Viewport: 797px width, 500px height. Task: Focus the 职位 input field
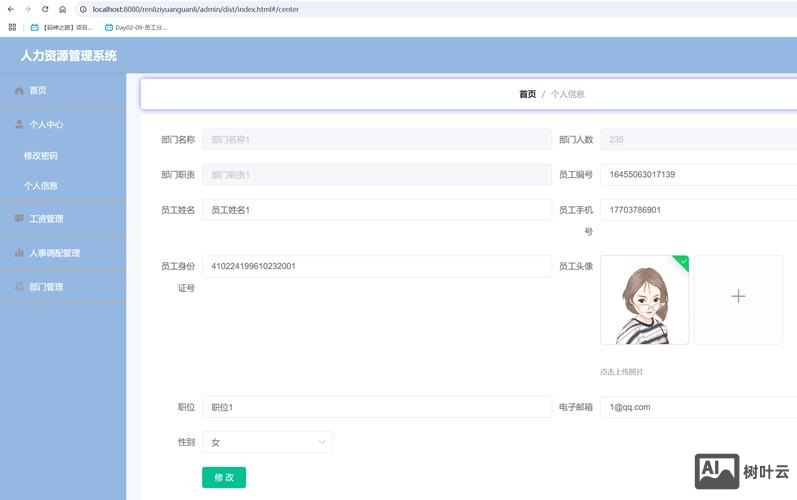(377, 407)
